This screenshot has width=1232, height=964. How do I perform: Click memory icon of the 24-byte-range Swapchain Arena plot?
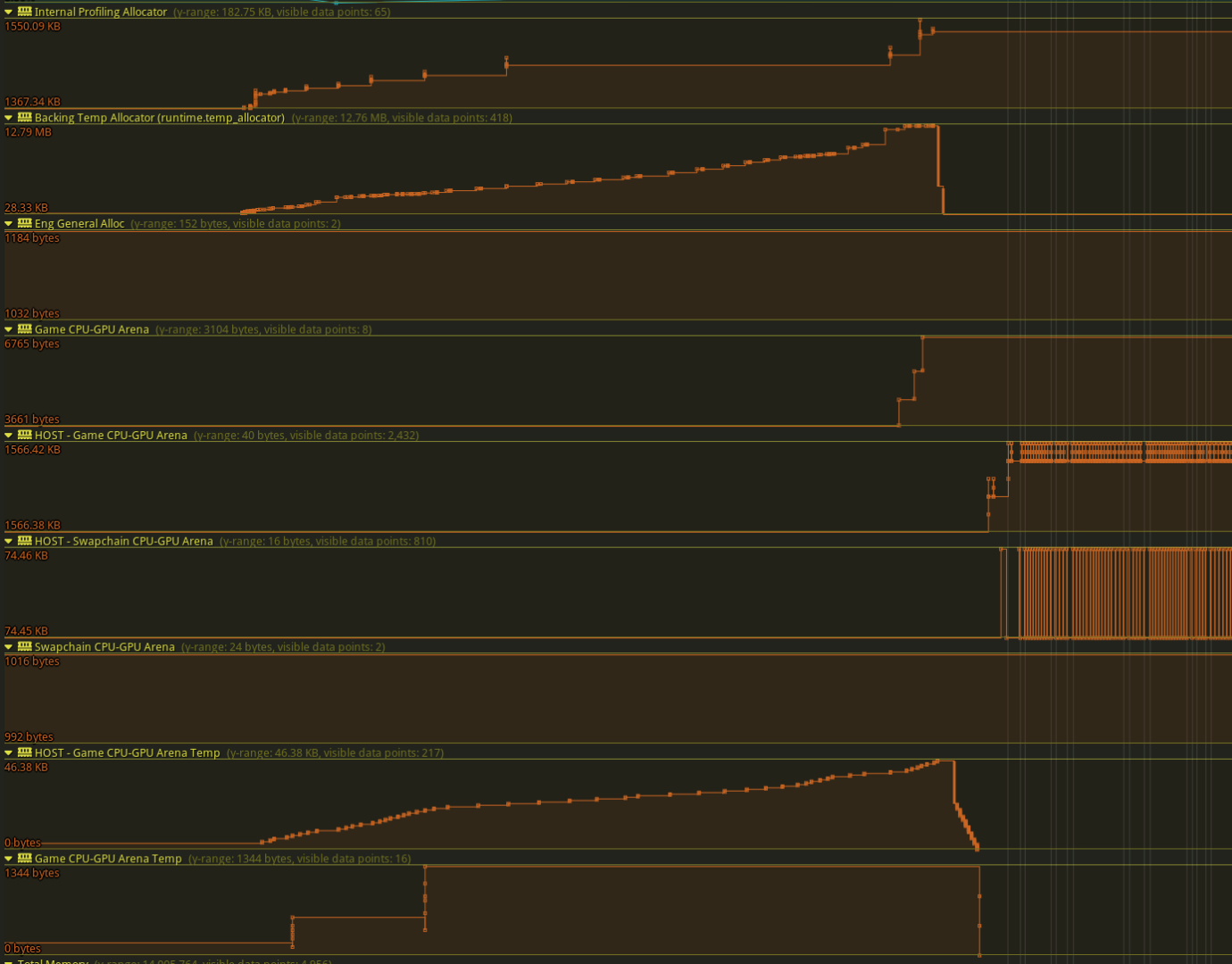coord(24,646)
